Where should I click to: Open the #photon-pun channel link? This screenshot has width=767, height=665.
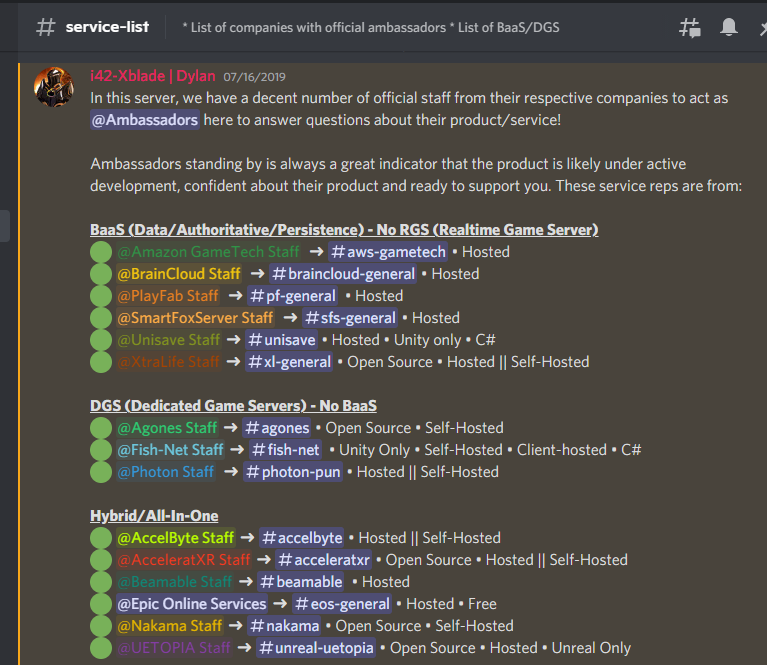(x=293, y=472)
